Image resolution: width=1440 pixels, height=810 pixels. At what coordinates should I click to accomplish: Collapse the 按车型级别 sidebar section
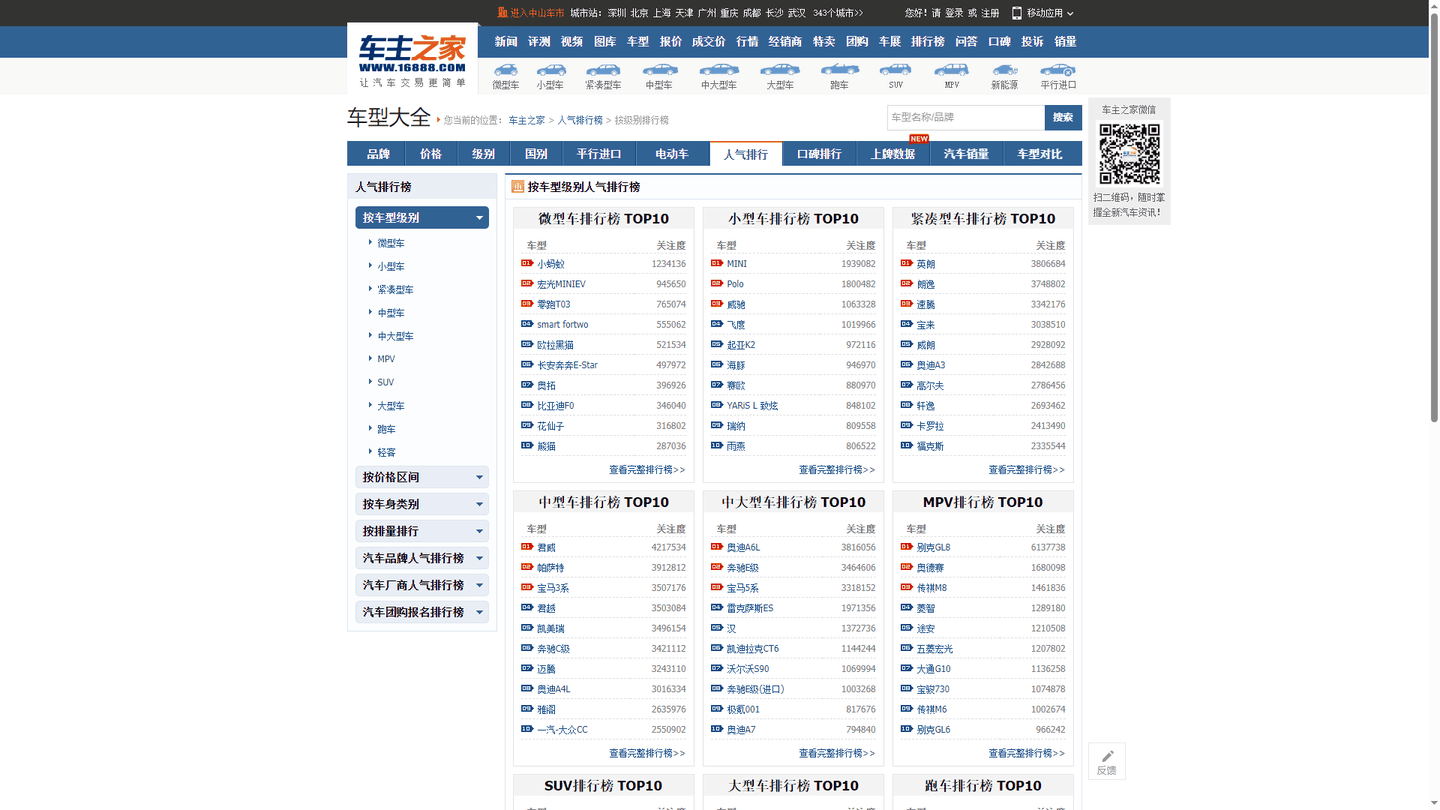click(x=422, y=217)
